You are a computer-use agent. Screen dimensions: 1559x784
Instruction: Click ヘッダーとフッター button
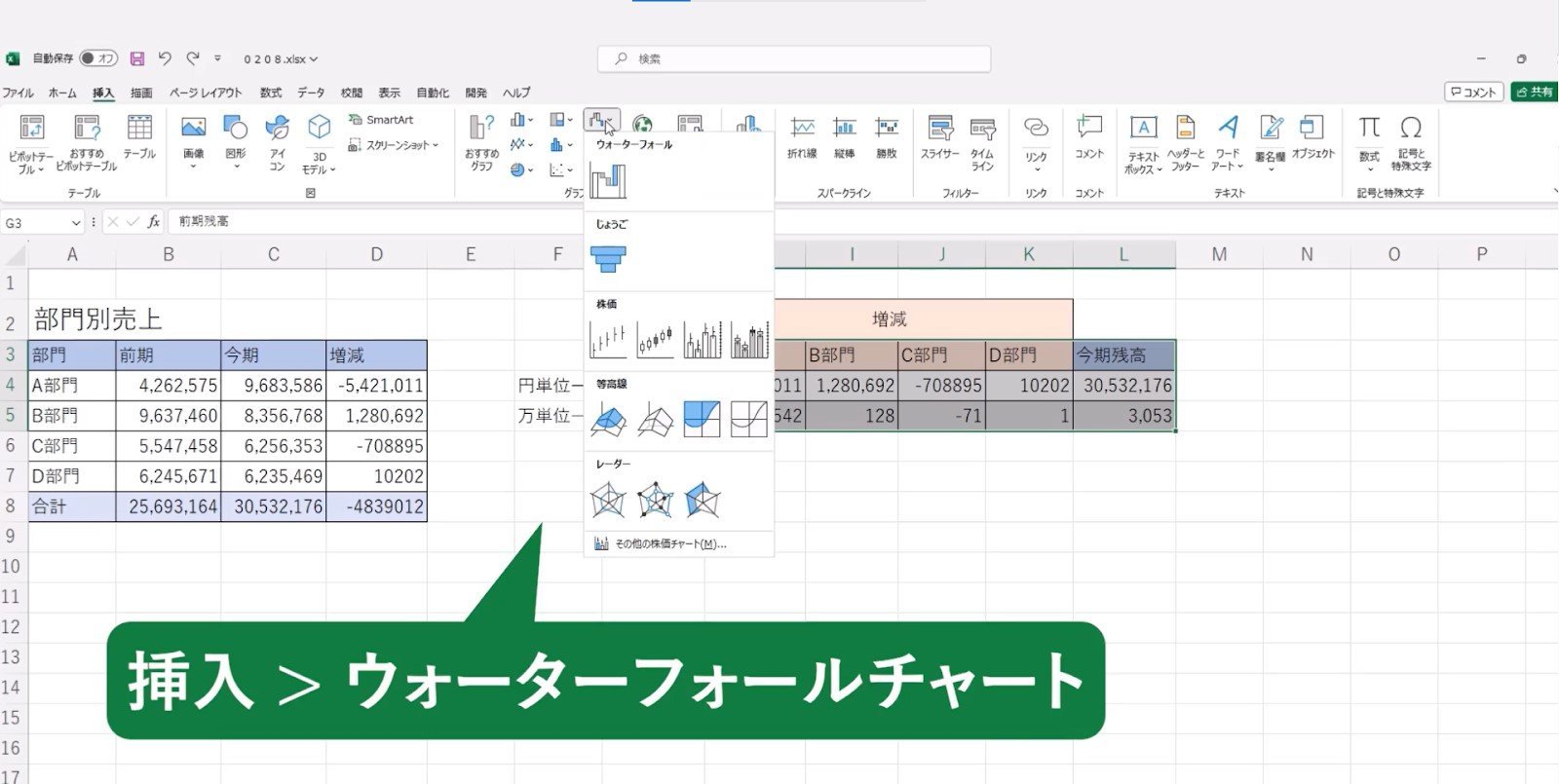point(1186,143)
